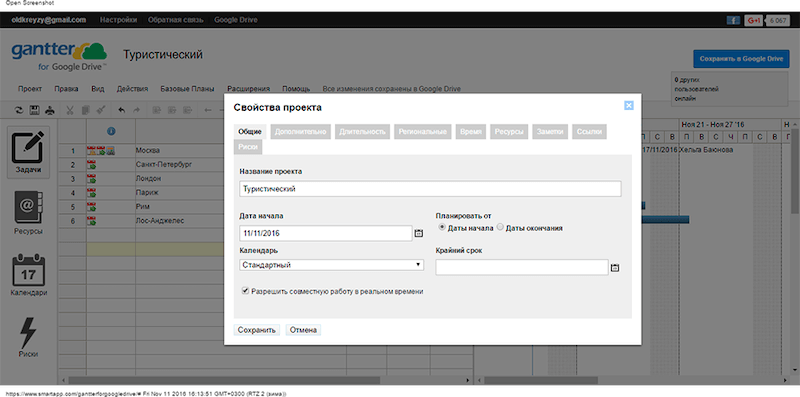The height and width of the screenshot is (397, 800).
Task: Click the Сохранить button in the dialog
Action: 257,330
